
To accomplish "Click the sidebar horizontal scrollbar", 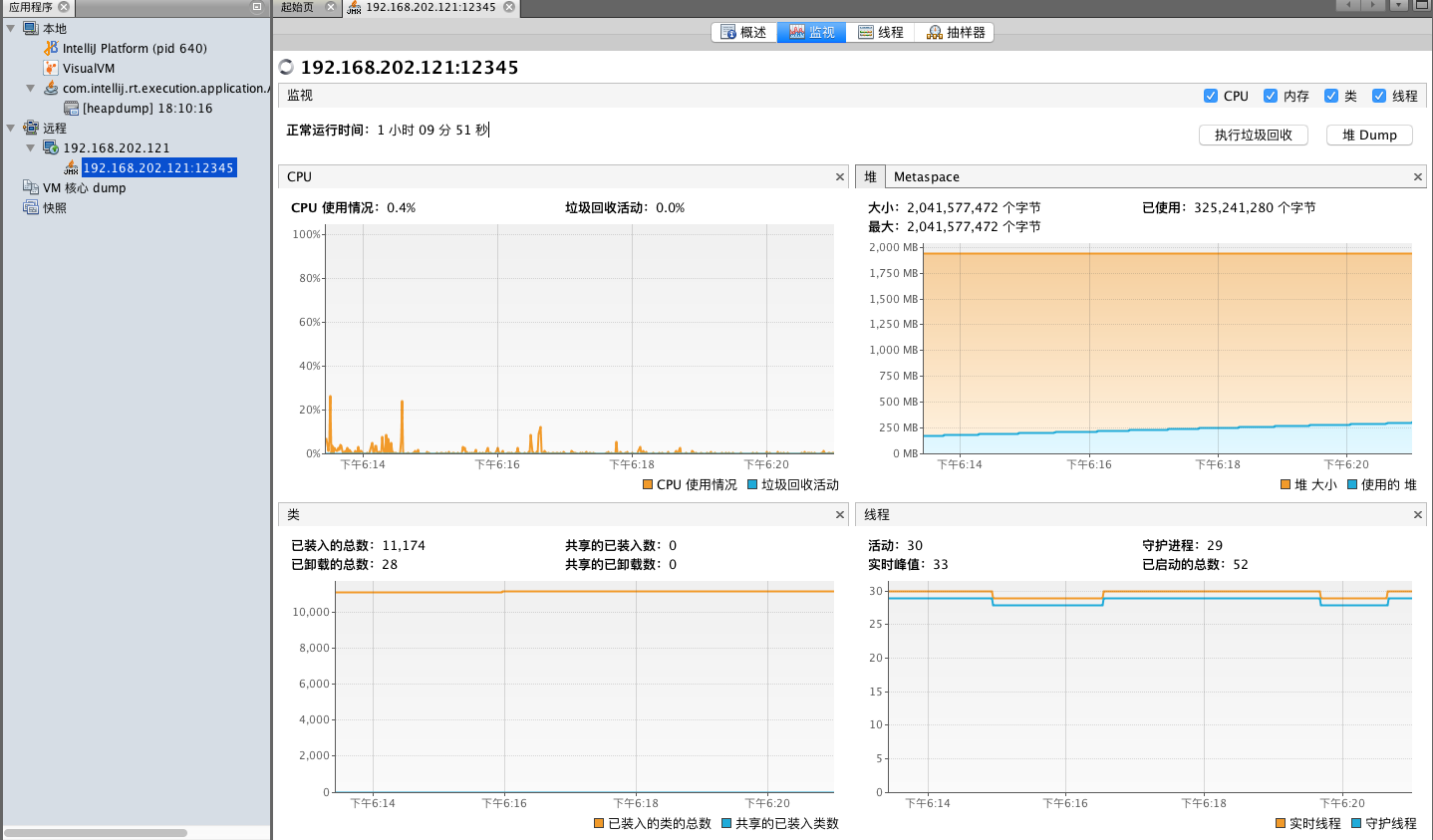I will (96, 832).
